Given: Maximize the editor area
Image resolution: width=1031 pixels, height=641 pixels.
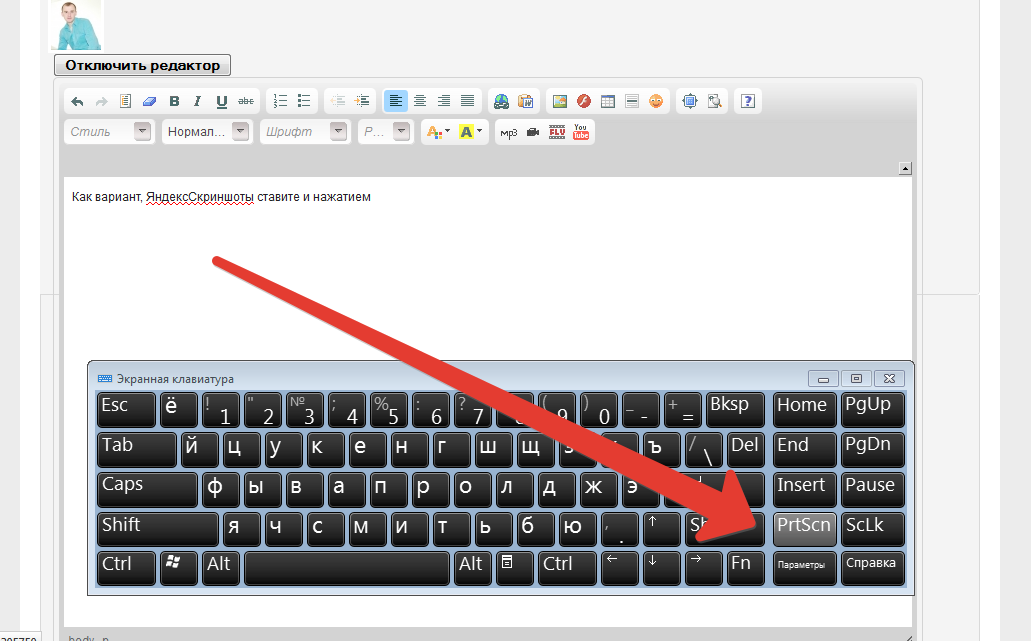Looking at the screenshot, I should [690, 101].
